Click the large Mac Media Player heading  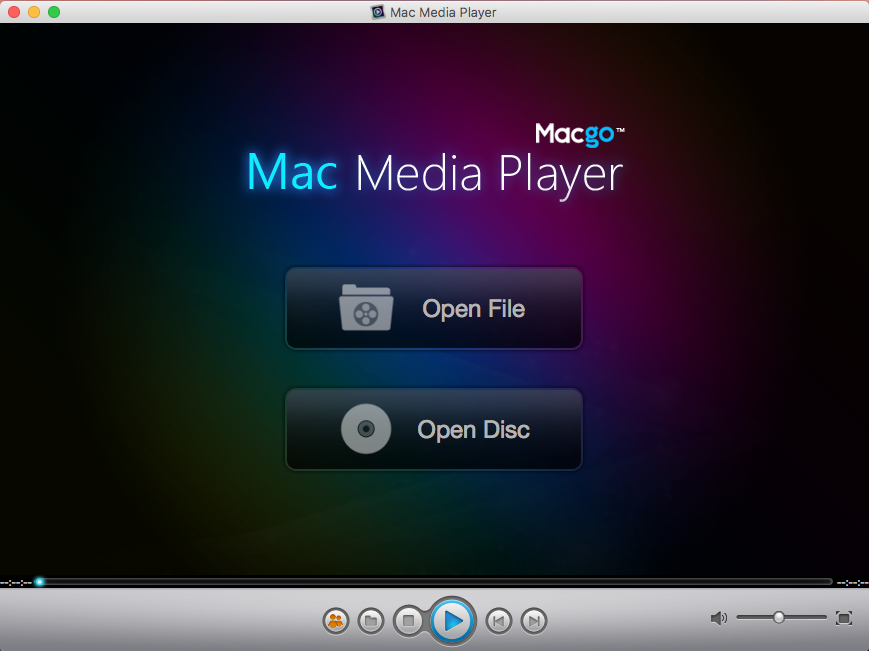[x=434, y=173]
